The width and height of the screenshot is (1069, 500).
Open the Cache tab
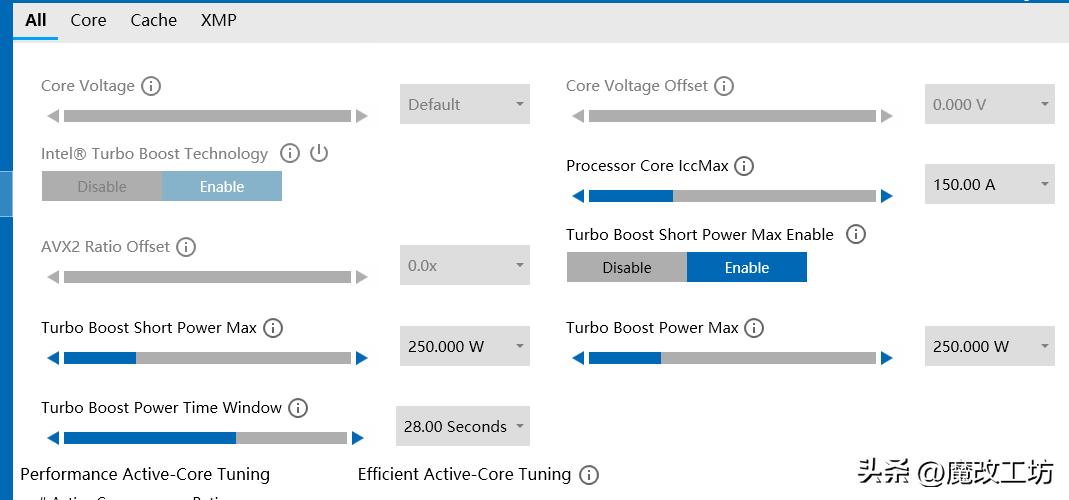(x=153, y=20)
